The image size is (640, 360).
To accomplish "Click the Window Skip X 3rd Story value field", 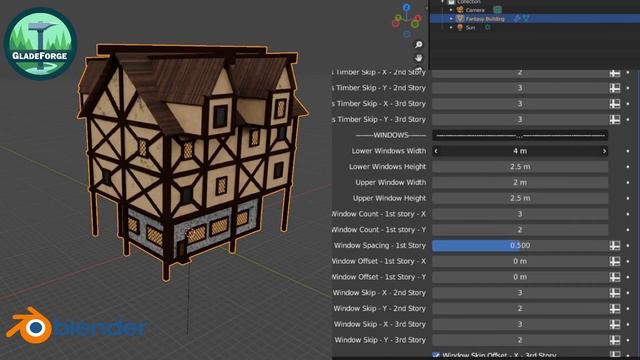I will point(520,324).
